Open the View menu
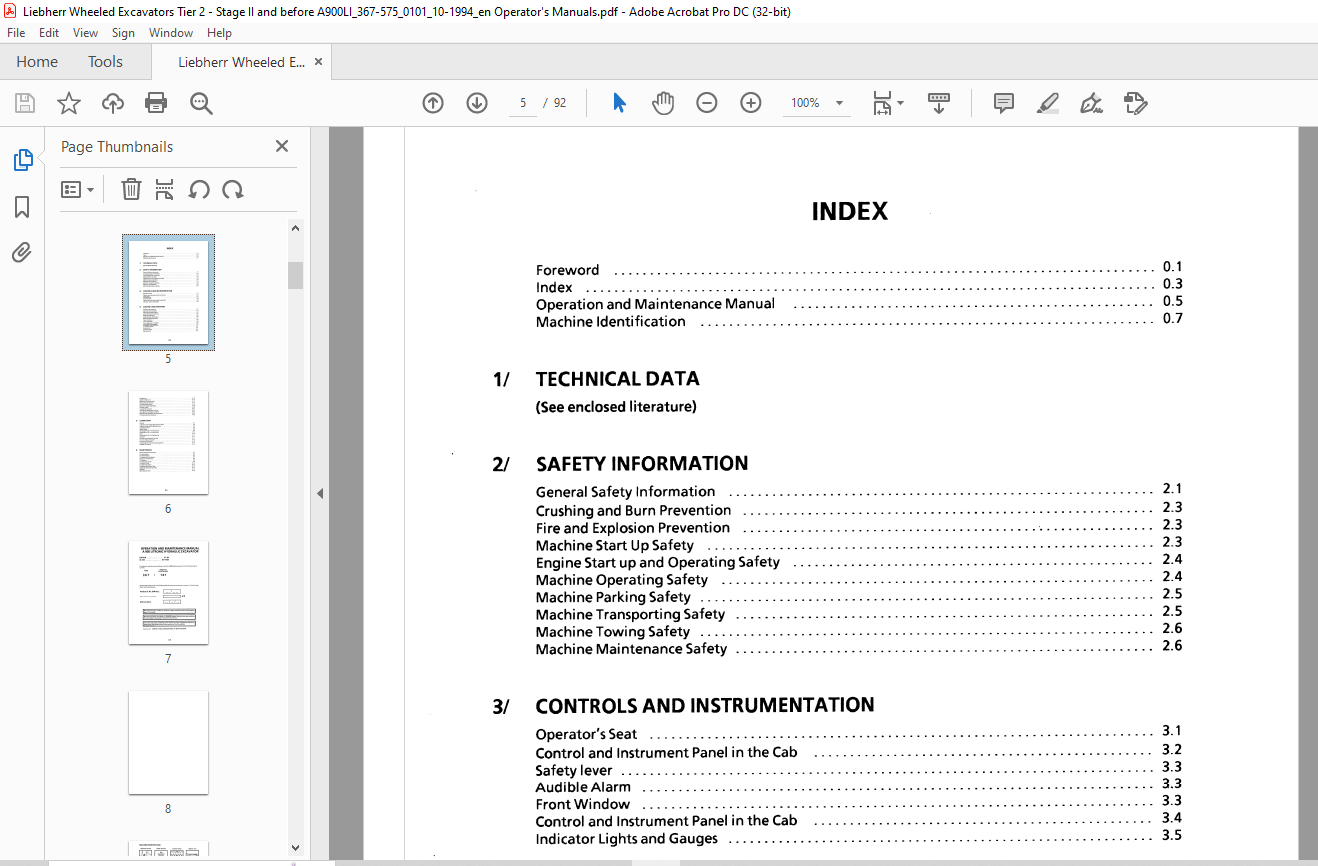 (x=85, y=33)
